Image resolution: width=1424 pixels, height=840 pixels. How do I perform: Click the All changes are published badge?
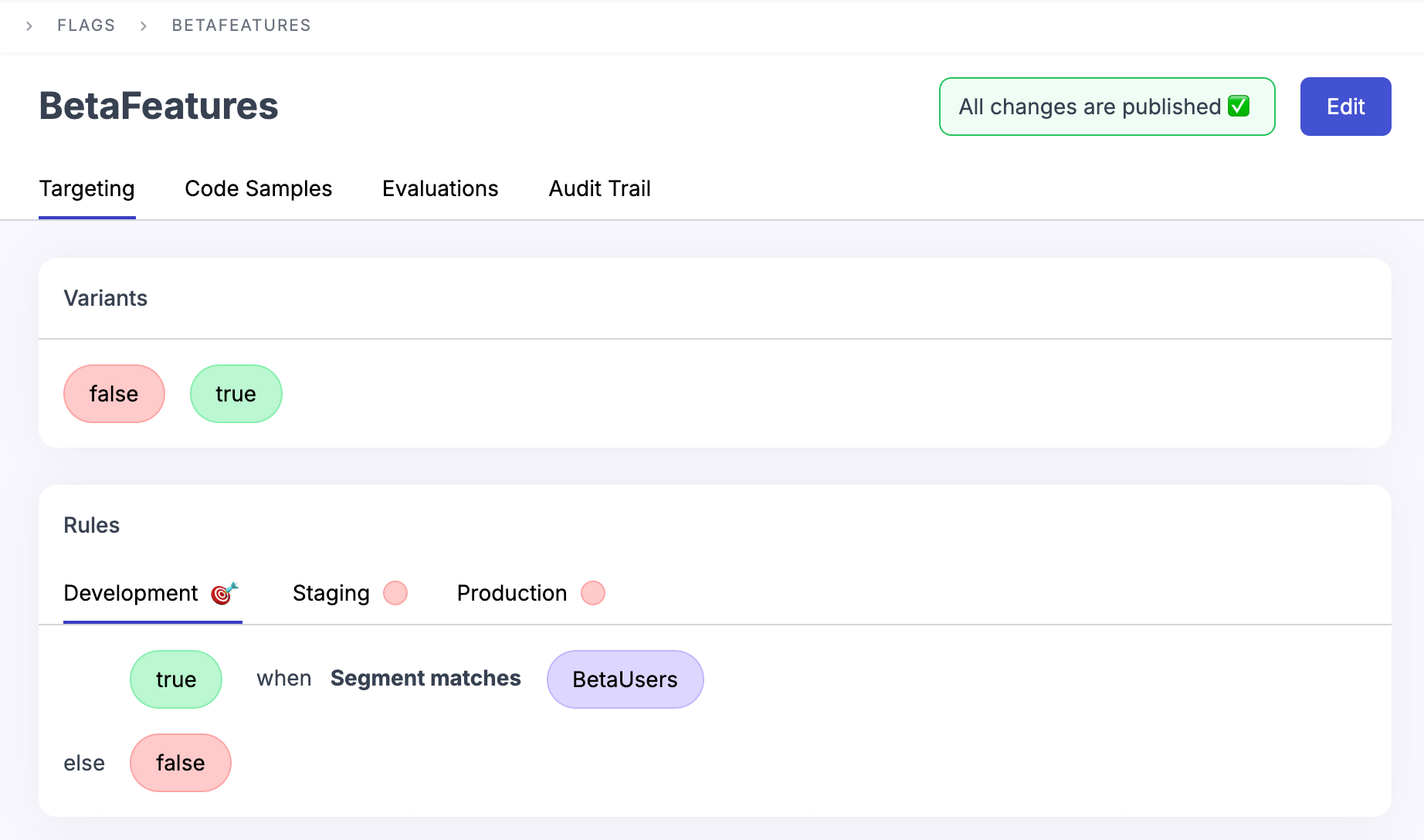click(1106, 107)
